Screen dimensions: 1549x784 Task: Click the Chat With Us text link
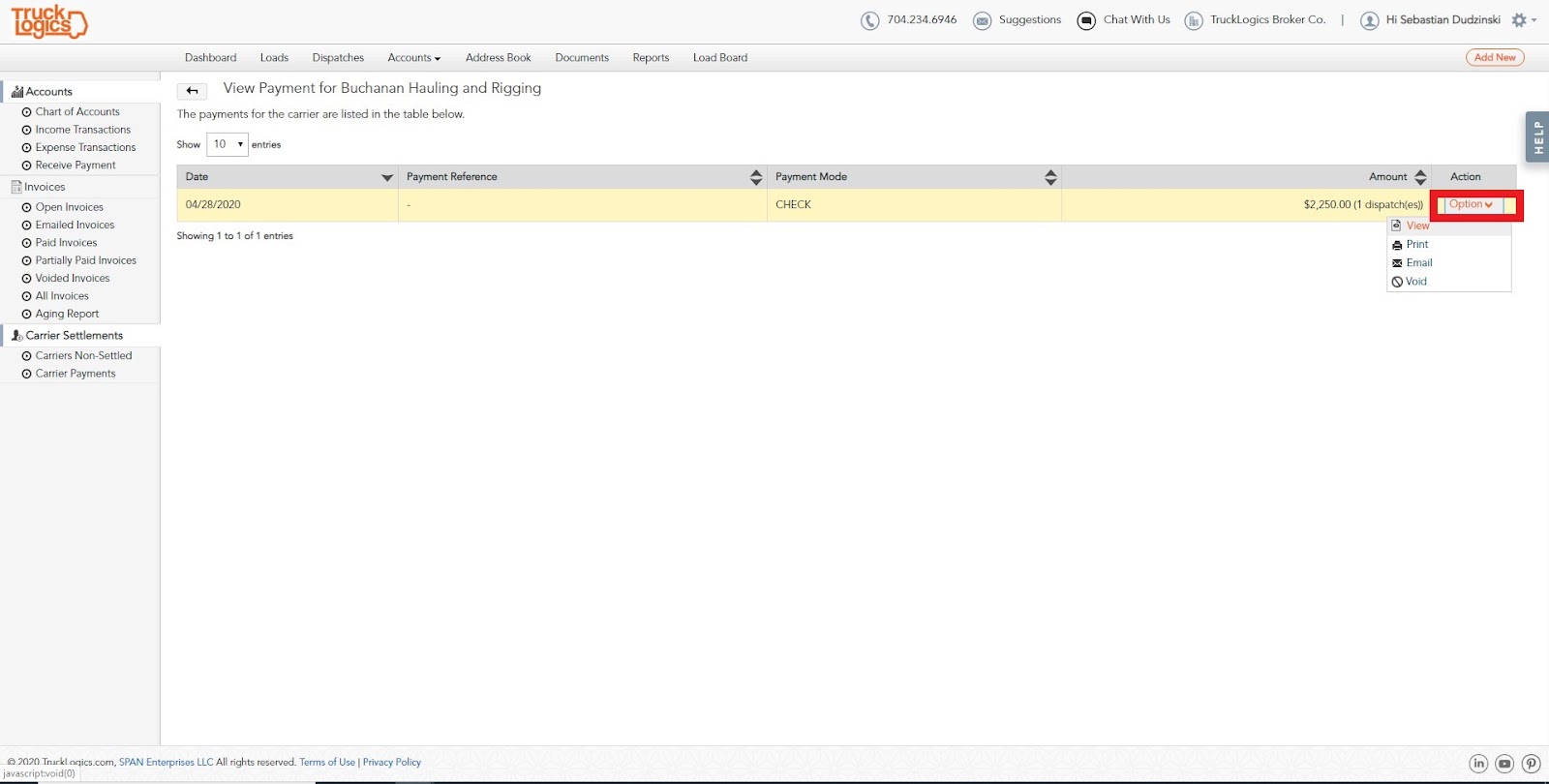point(1137,20)
